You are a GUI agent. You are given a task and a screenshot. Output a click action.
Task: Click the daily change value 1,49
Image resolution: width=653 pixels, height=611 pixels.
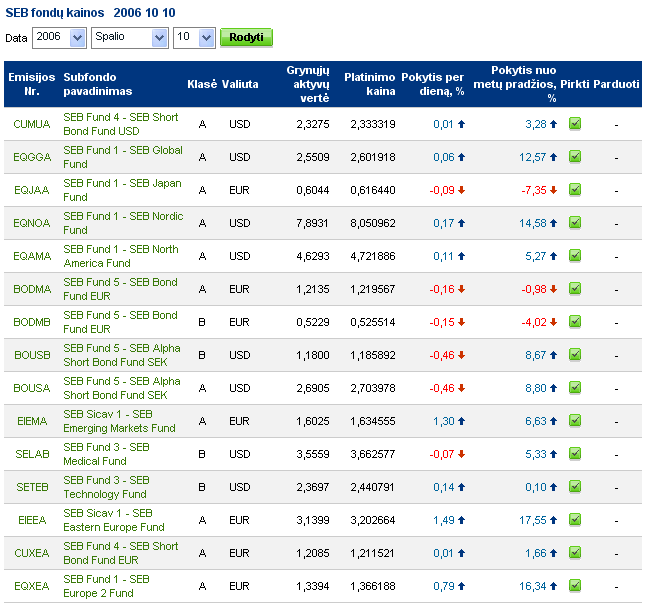click(444, 520)
